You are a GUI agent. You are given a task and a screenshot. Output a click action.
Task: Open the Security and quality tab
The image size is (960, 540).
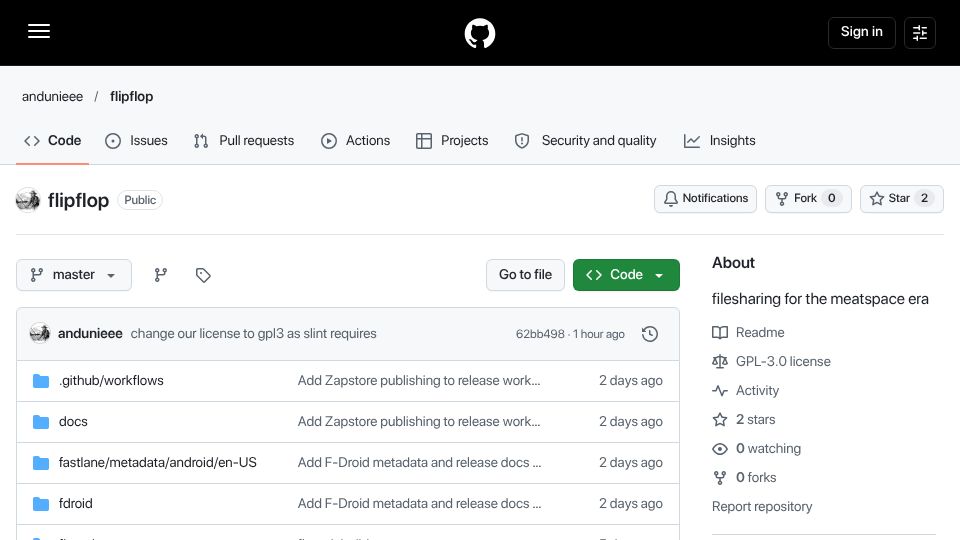(x=586, y=141)
